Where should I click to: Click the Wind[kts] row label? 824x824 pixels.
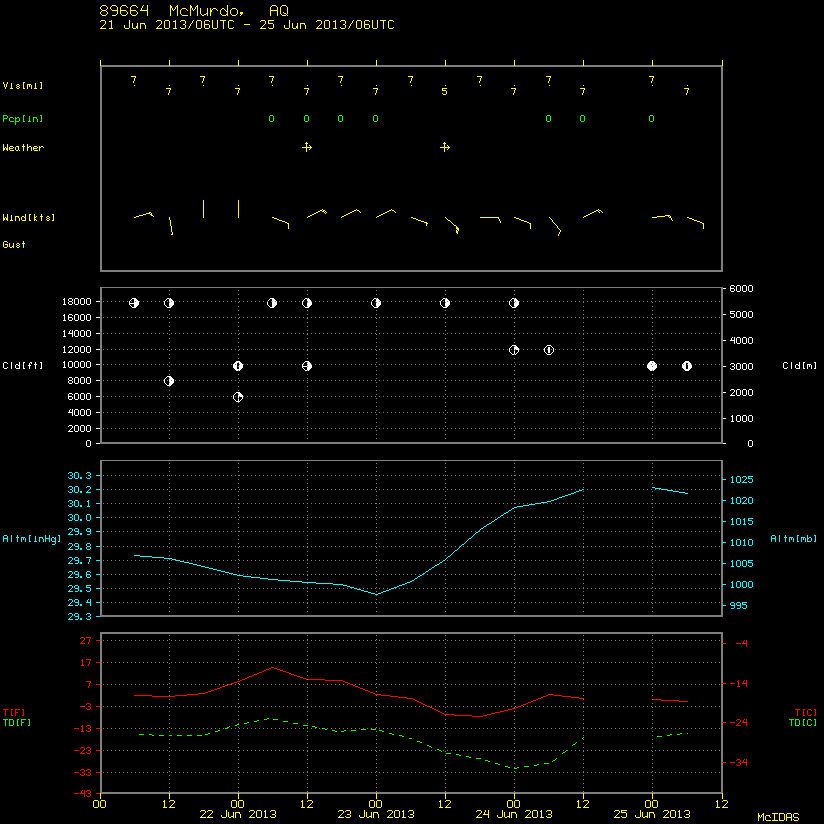(x=28, y=218)
